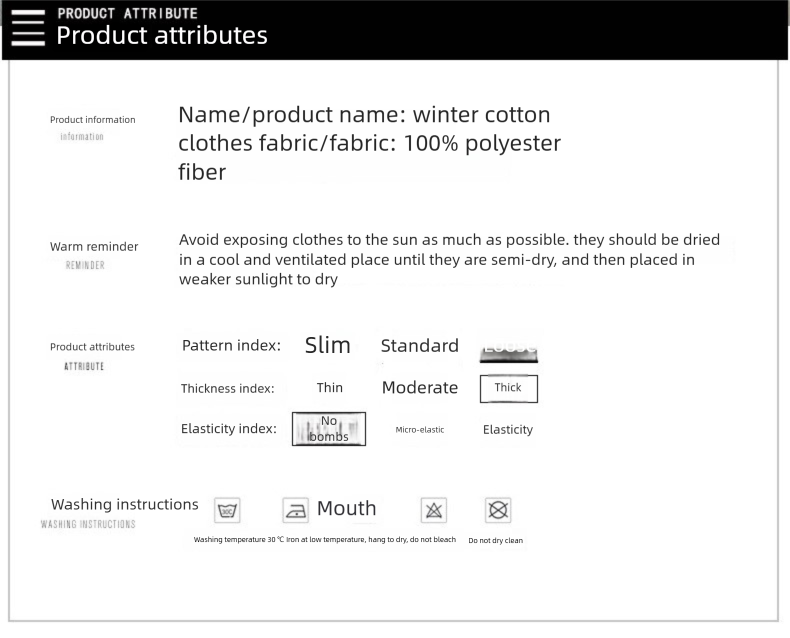The height and width of the screenshot is (638, 790).
Task: Choose the boxed Thick thickness option
Action: [x=508, y=388]
